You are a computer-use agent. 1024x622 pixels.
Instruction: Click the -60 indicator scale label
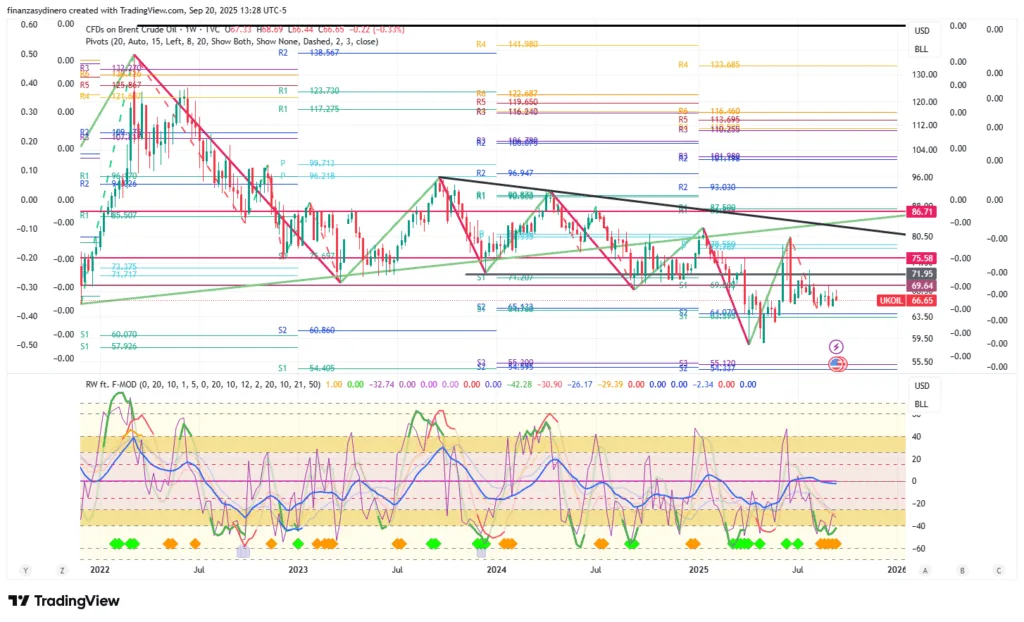click(x=918, y=548)
